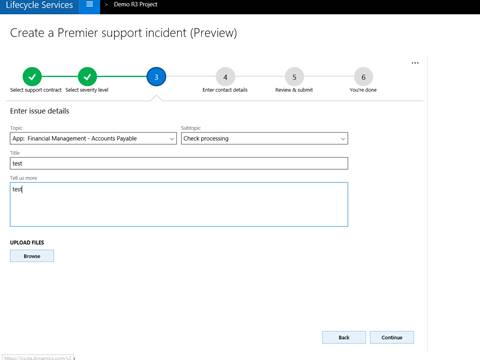Select the blue step 3 circle
Screen dimensions: 480x360
click(x=156, y=77)
